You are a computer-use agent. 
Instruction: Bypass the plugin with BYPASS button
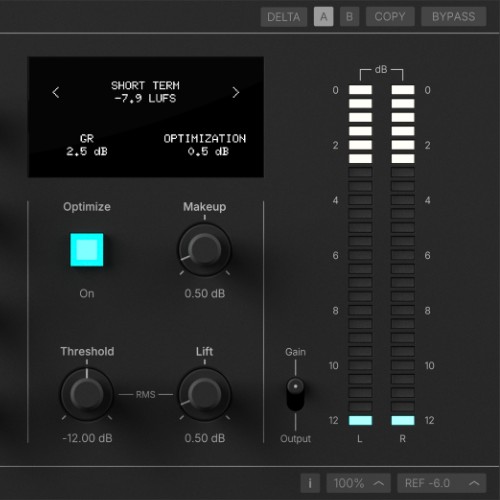454,17
